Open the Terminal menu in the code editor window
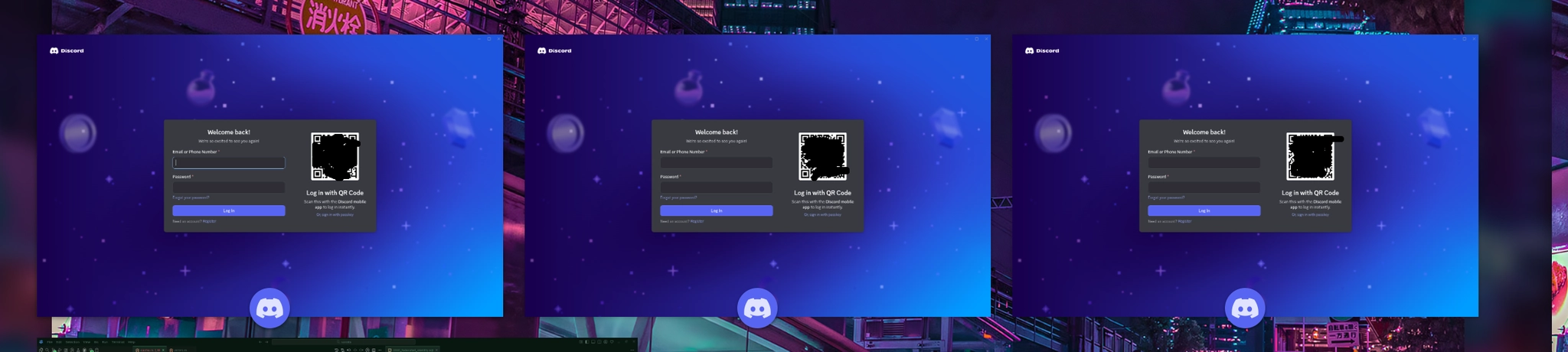This screenshot has width=1568, height=352. tap(118, 342)
